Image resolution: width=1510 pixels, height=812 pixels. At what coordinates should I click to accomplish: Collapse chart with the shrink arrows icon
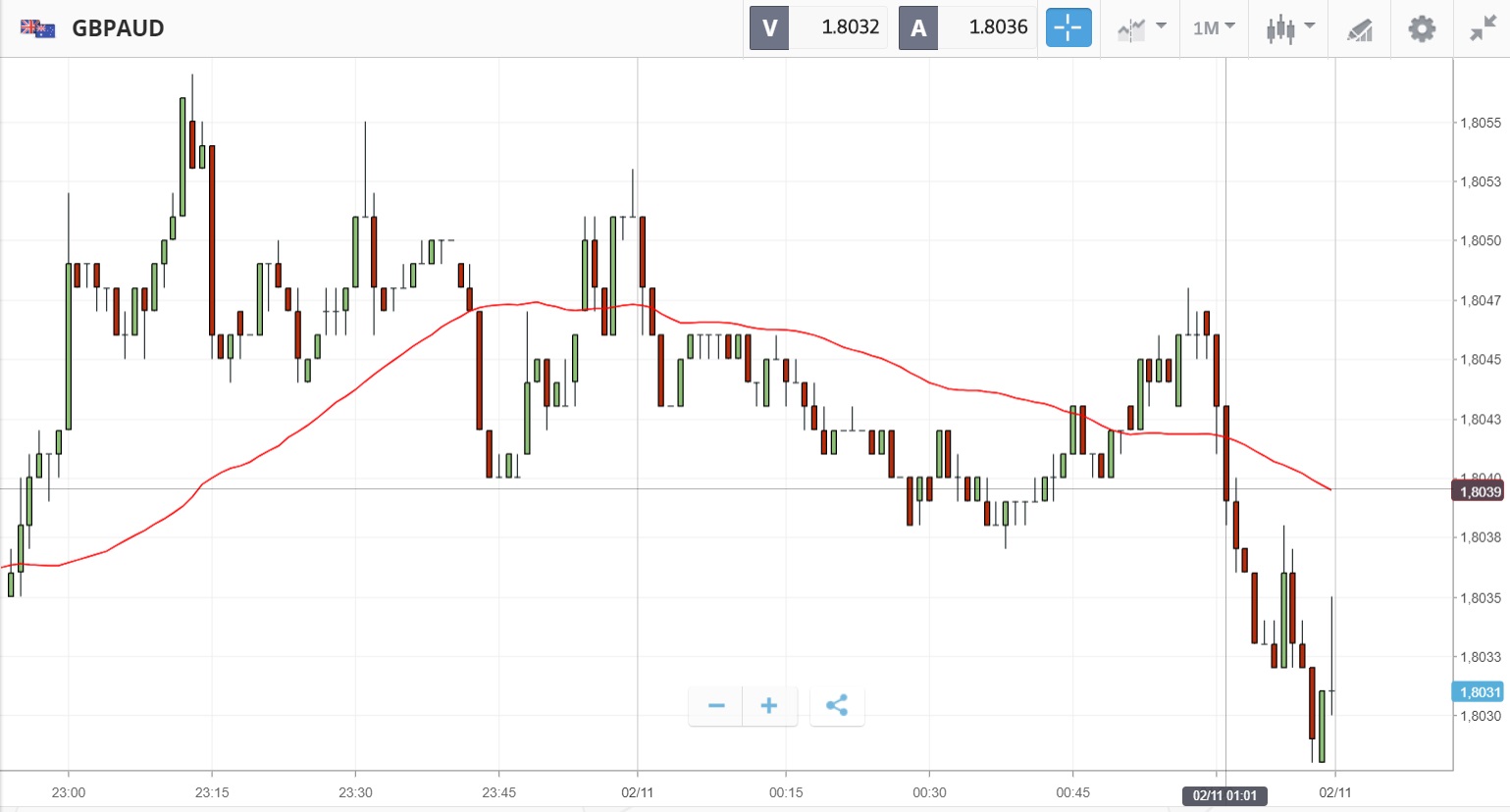(x=1482, y=28)
